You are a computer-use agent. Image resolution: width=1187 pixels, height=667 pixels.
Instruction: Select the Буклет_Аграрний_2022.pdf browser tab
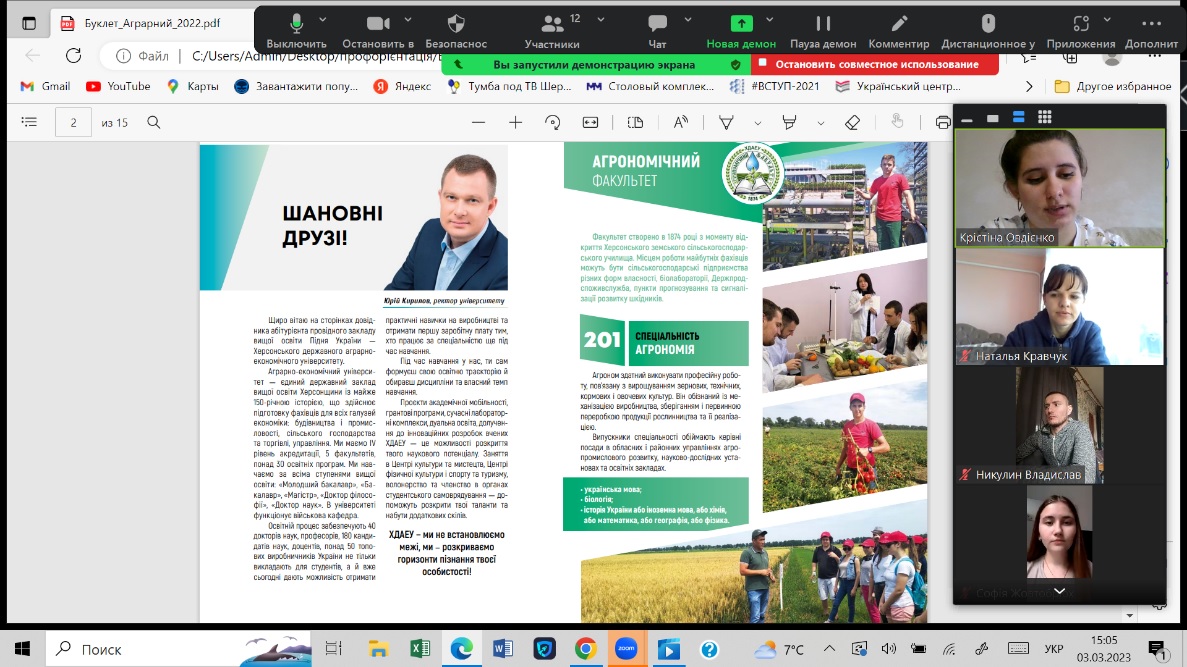pyautogui.click(x=151, y=23)
